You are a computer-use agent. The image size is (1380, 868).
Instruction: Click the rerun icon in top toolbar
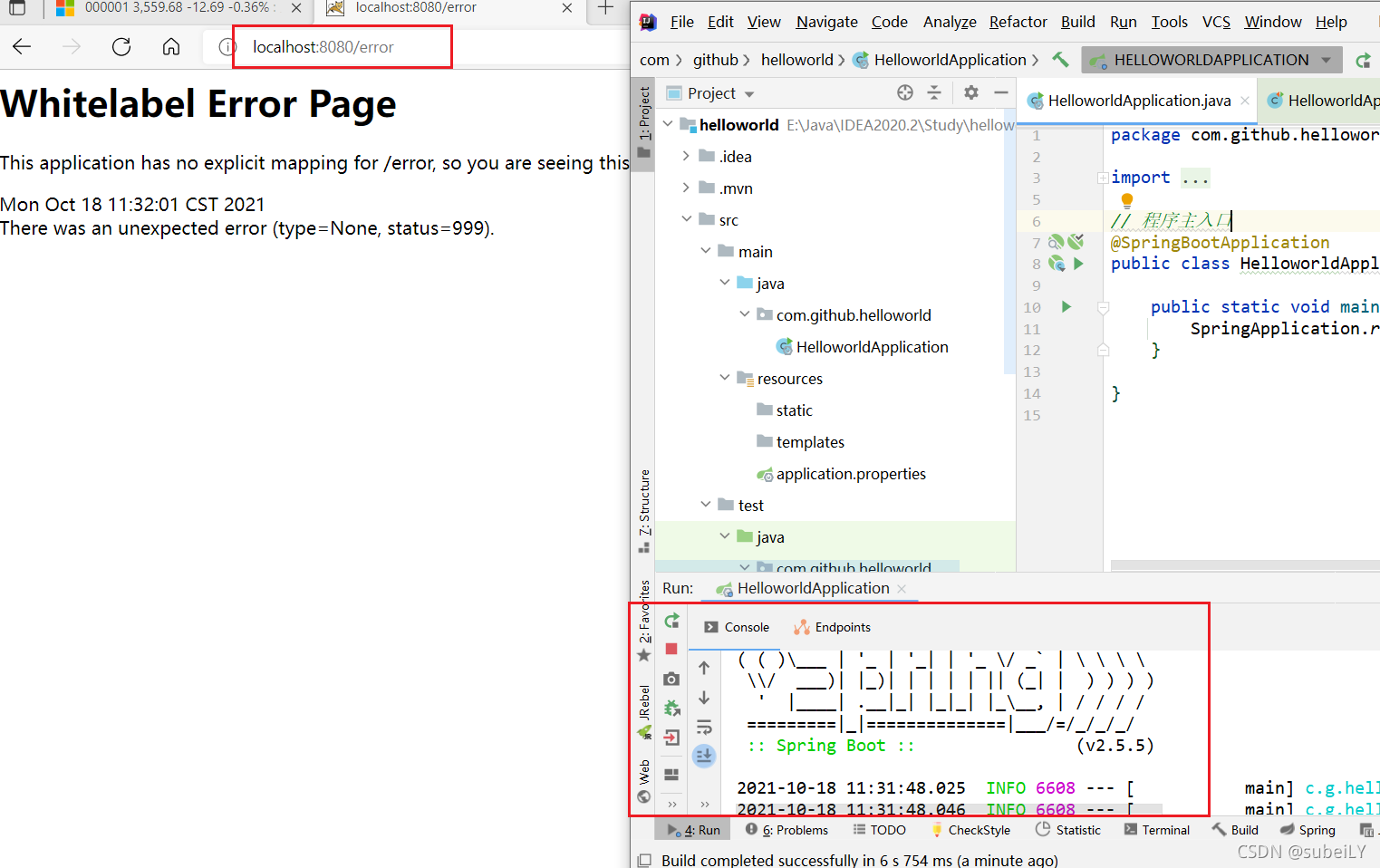(1363, 61)
